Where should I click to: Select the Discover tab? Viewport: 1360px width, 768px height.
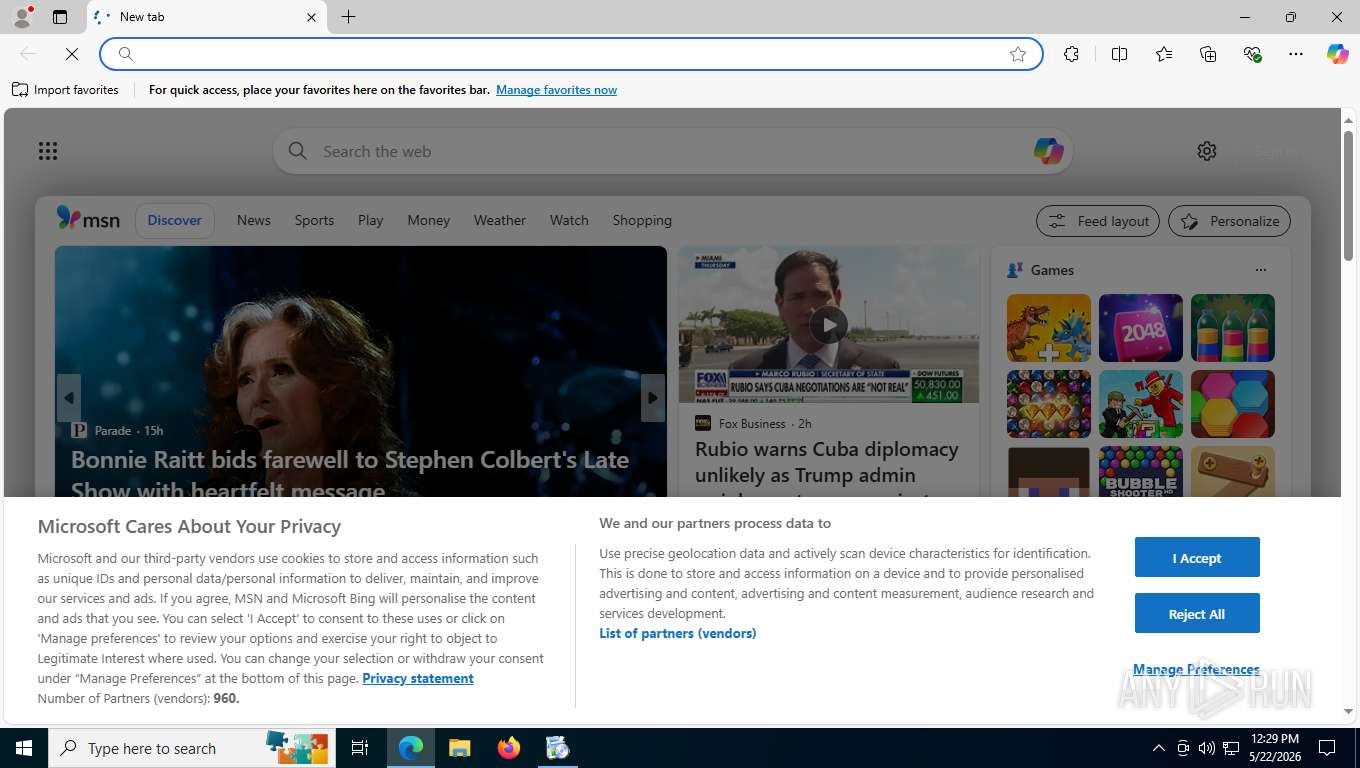pos(175,220)
